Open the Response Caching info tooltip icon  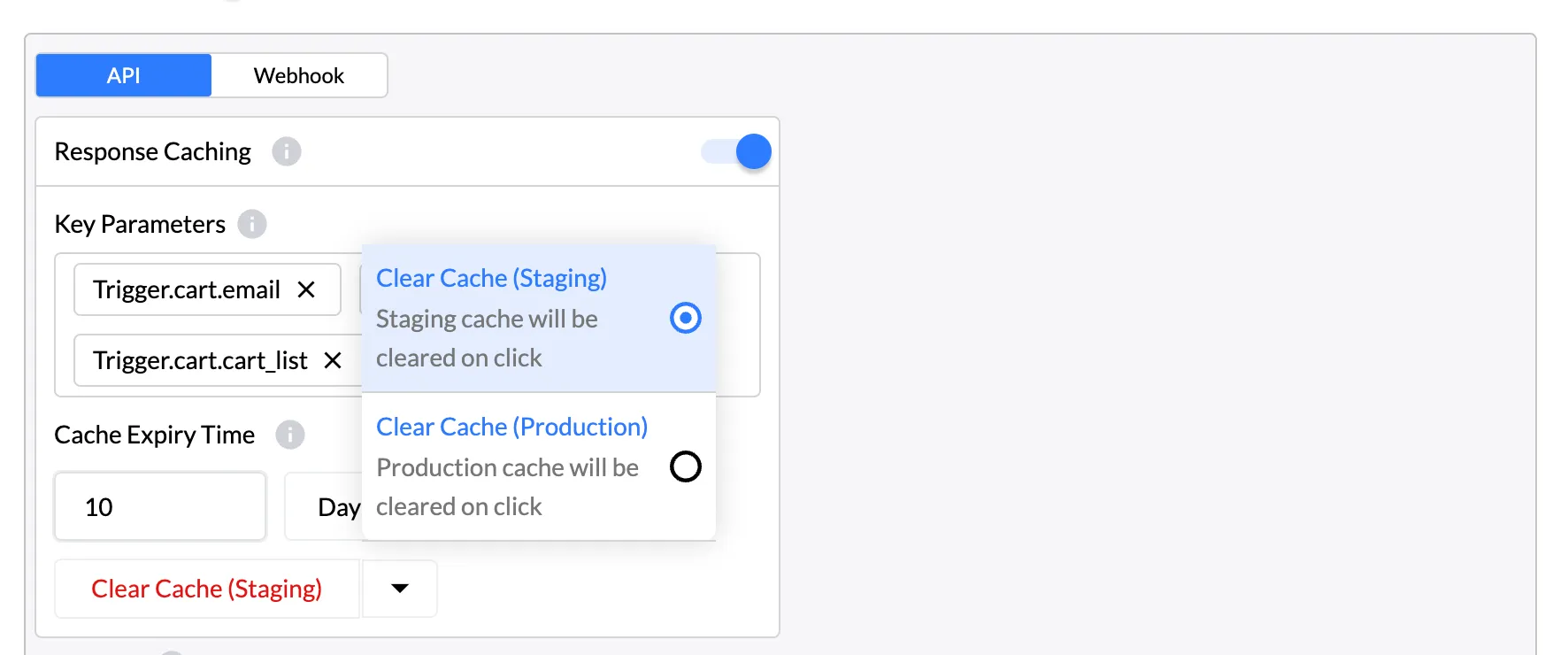(x=286, y=151)
